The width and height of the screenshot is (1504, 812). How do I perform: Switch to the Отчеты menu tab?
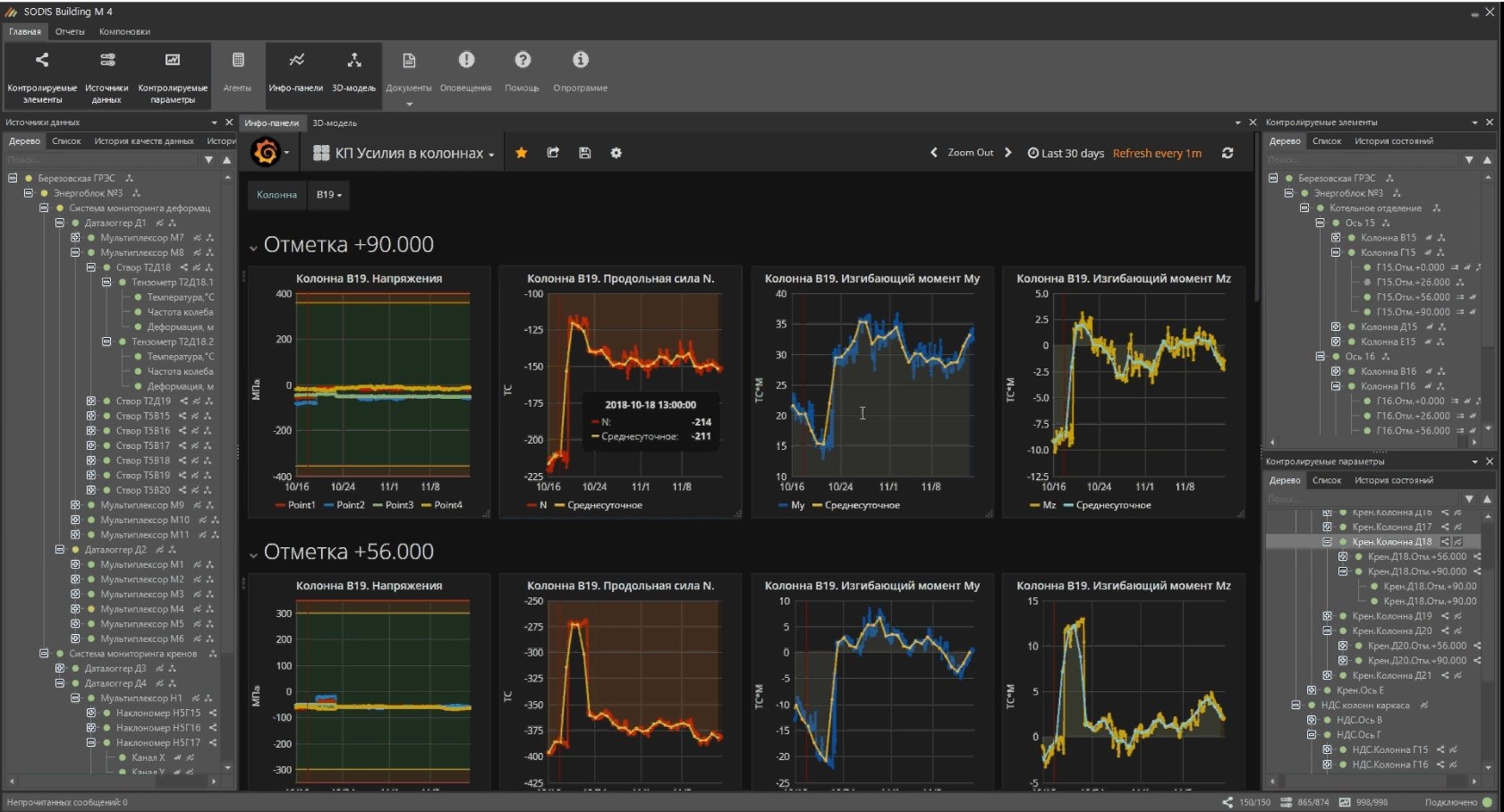[70, 31]
